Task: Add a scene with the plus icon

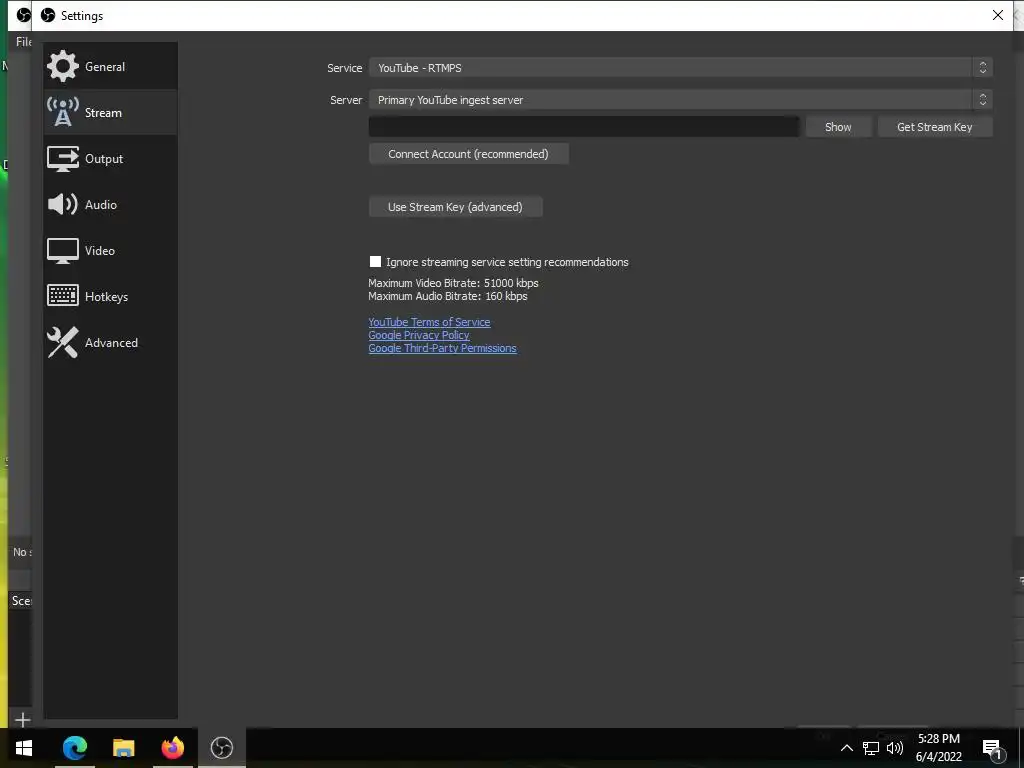Action: [x=22, y=720]
